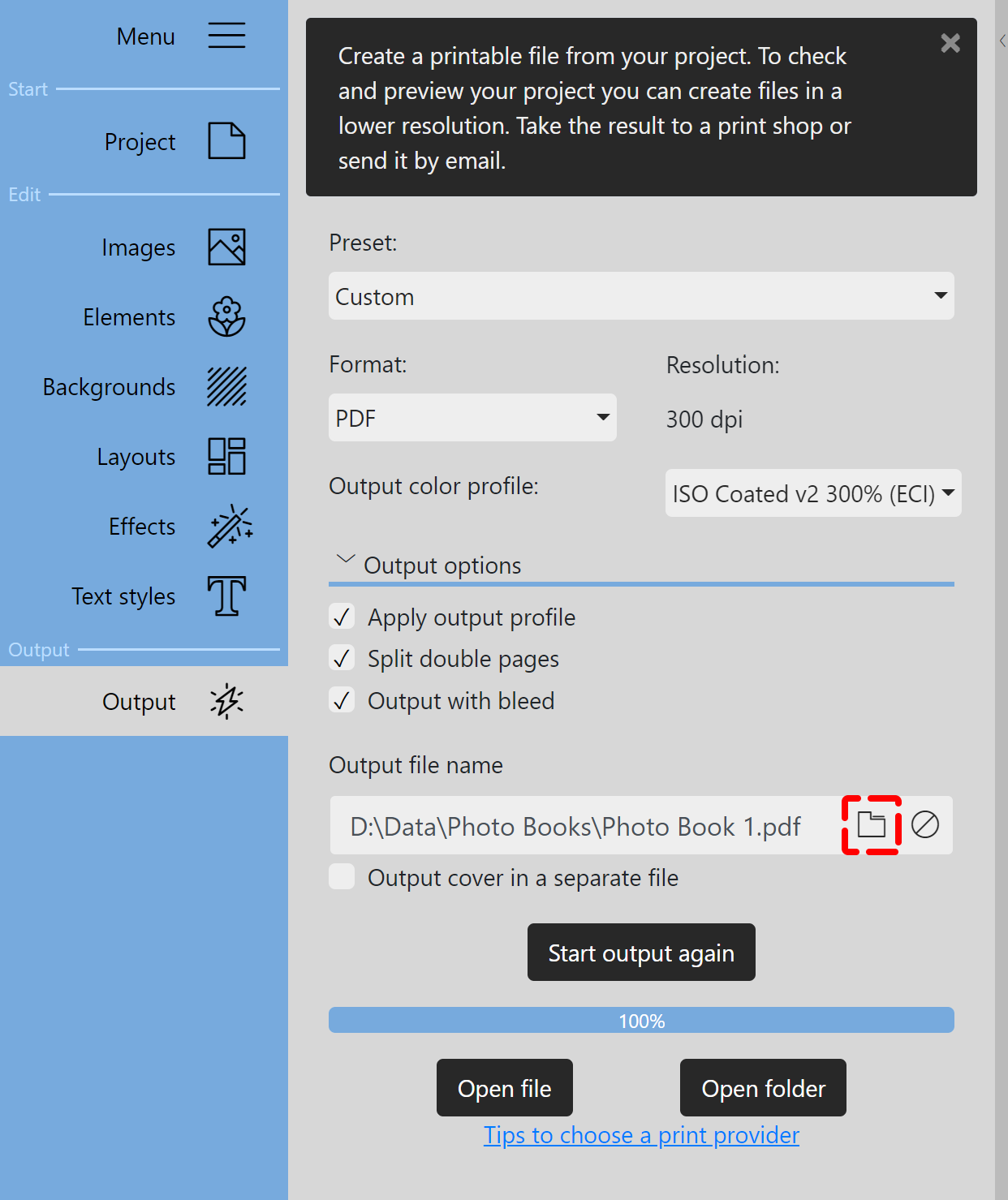Uncheck Split double pages
Screen dimensions: 1008x1200
coord(342,658)
